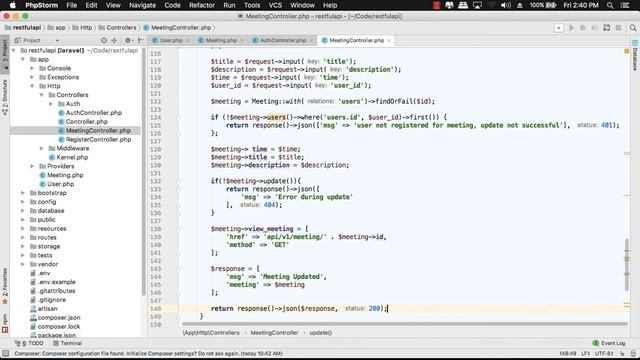Click the macOS Spotlight search icon
The image size is (640, 360).
click(x=610, y=5)
